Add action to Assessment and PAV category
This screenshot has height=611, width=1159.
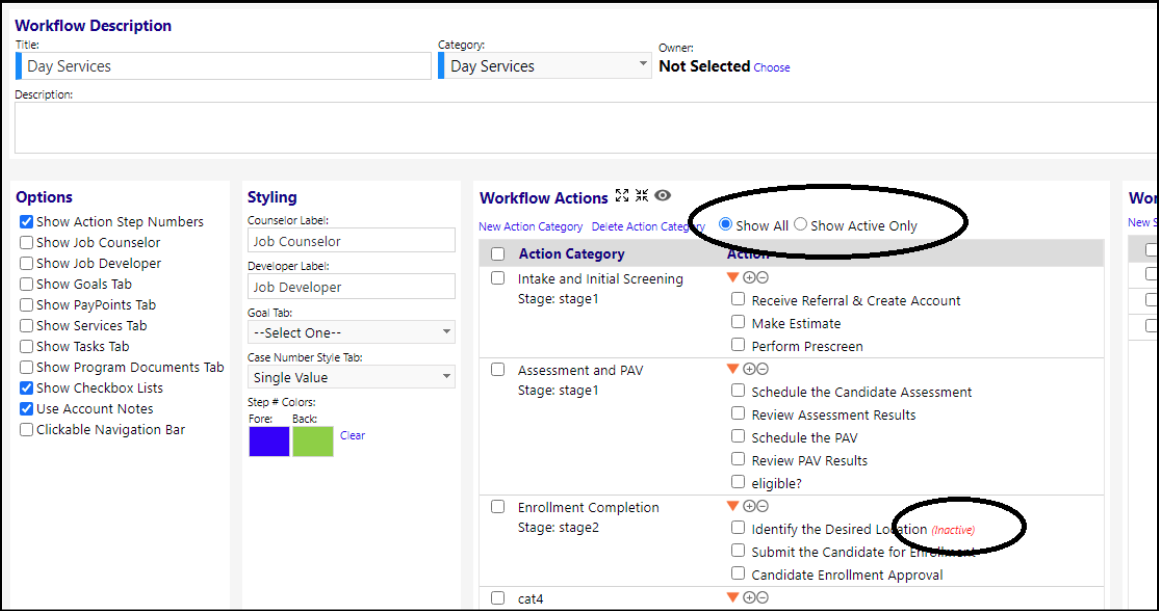749,369
